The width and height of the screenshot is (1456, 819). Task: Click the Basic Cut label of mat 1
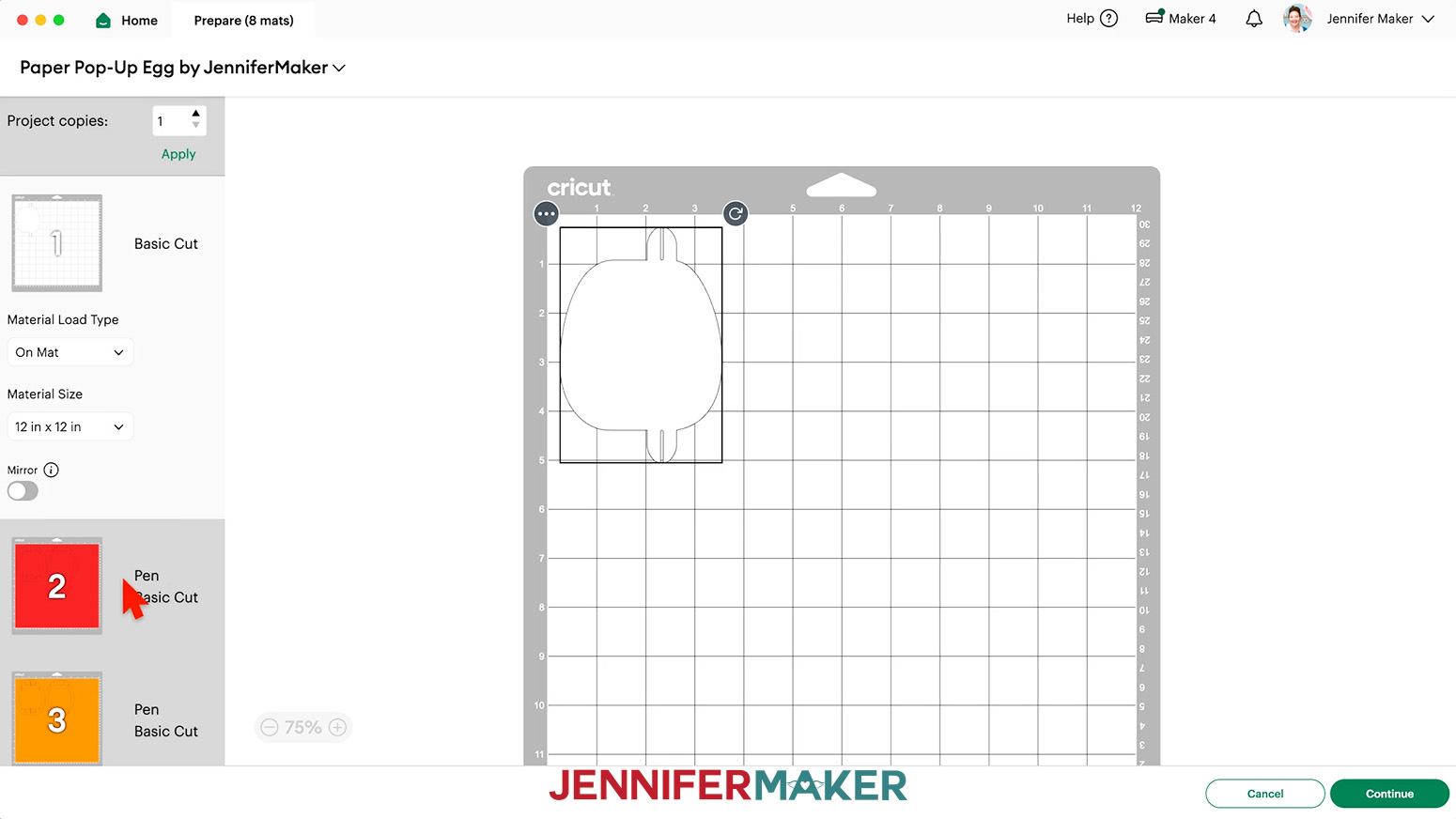[x=166, y=243]
